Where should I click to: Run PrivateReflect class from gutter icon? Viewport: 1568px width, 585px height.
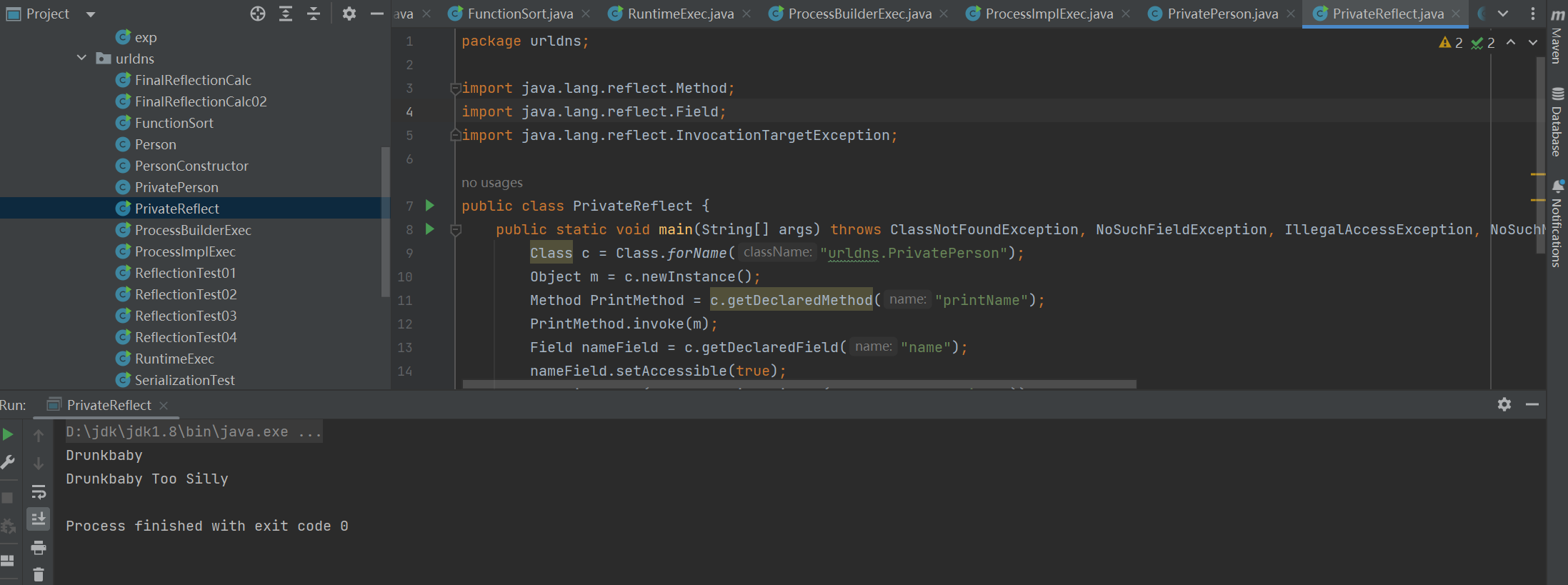click(430, 206)
